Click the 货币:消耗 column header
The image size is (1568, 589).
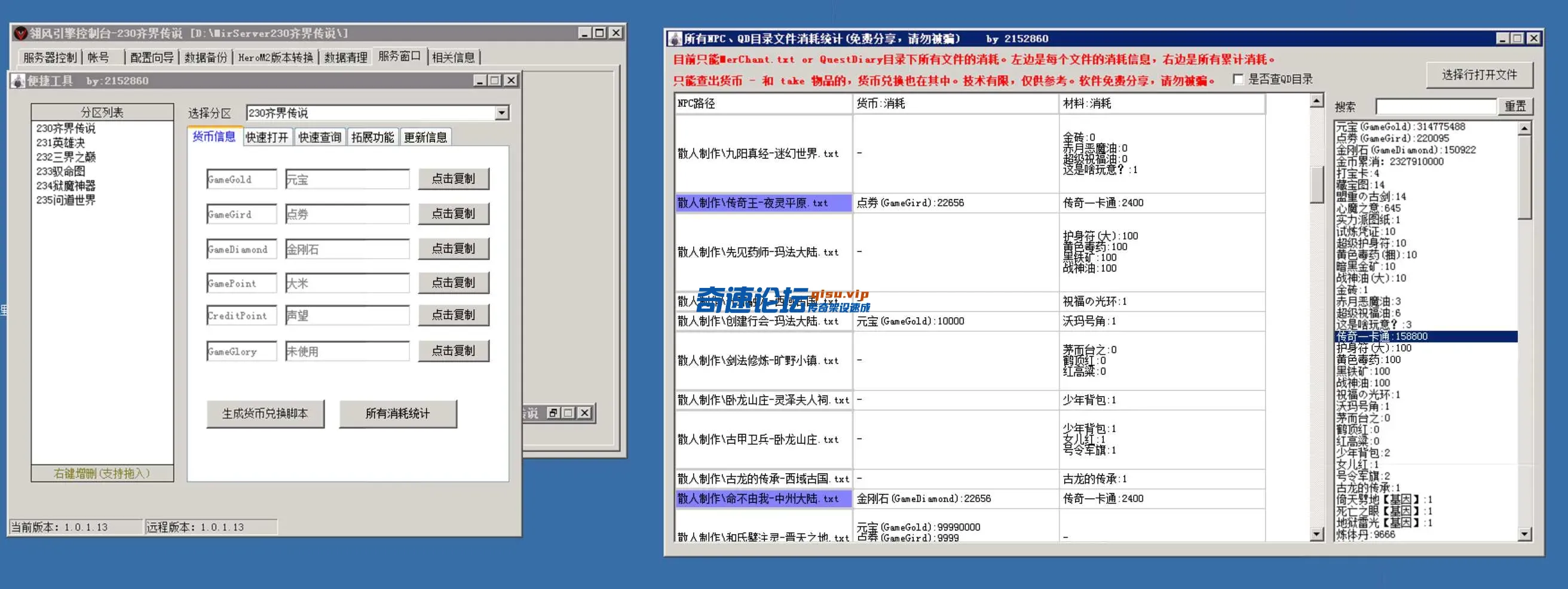[955, 103]
